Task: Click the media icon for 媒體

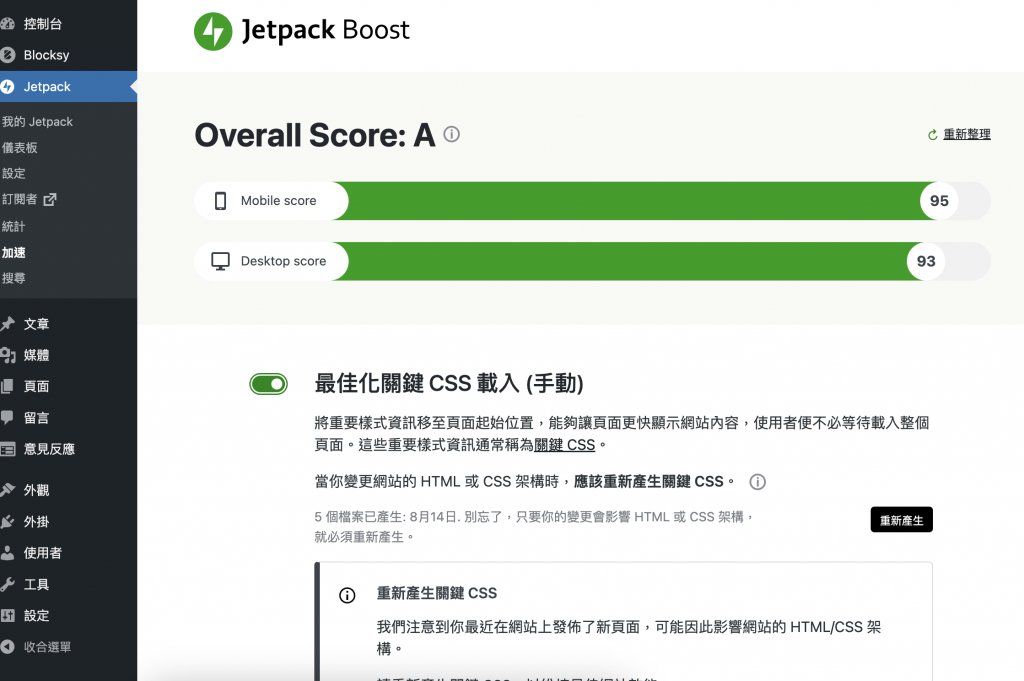Action: tap(8, 355)
